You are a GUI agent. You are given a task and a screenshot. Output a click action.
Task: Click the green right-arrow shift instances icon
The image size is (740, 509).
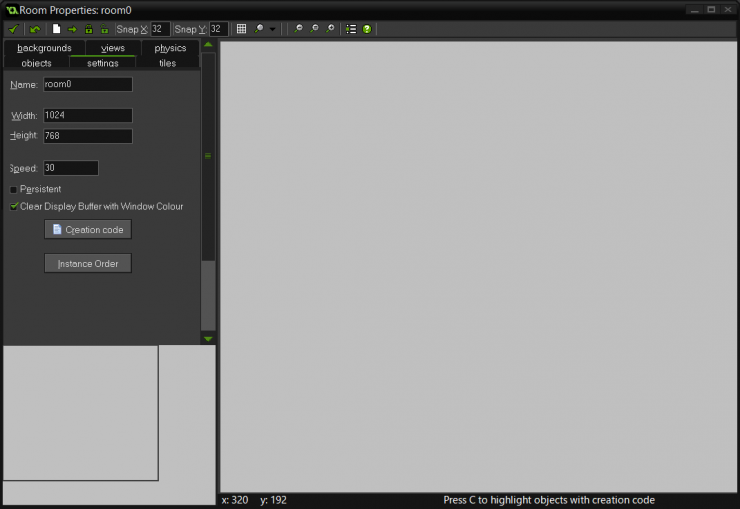pos(72,29)
